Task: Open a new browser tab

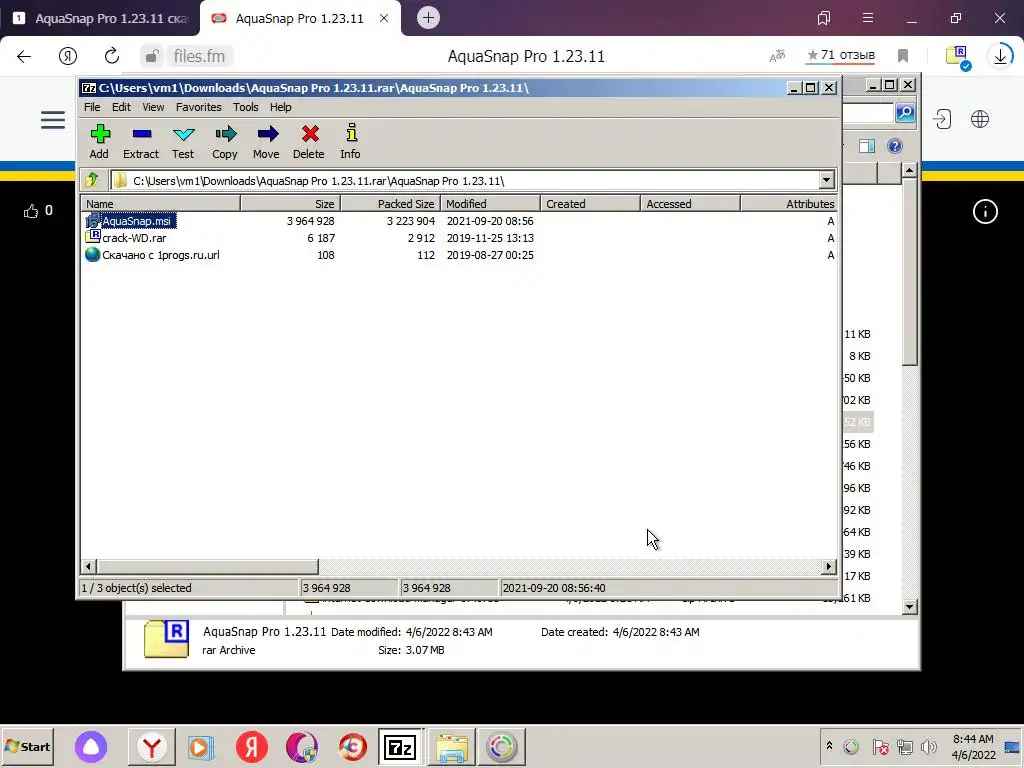Action: click(x=428, y=18)
